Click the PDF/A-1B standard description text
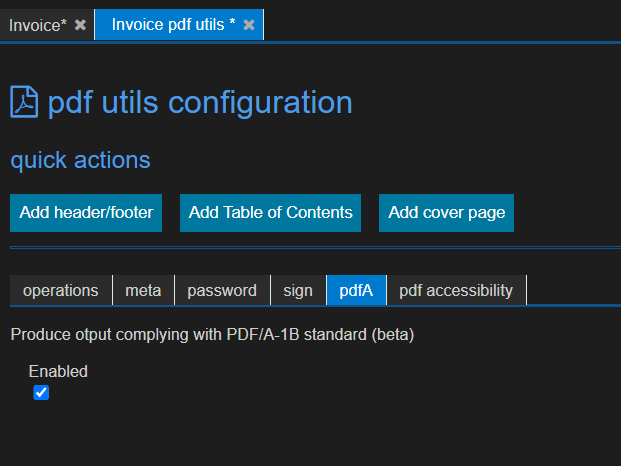The image size is (621, 466). (x=212, y=335)
